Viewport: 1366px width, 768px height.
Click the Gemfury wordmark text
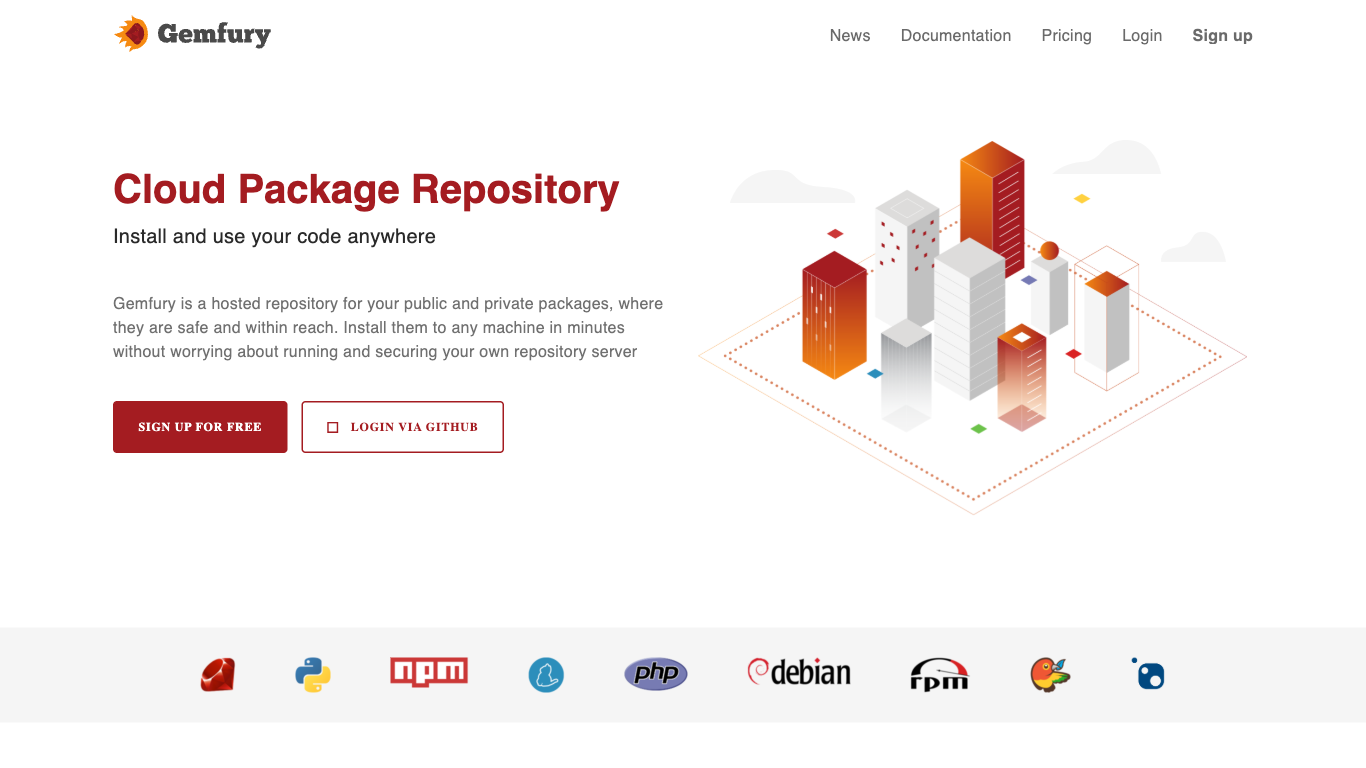tap(214, 35)
